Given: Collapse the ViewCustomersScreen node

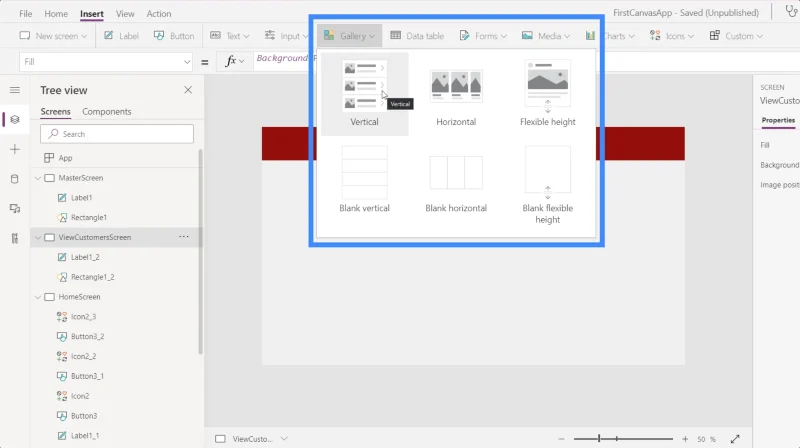Looking at the screenshot, I should pos(38,238).
